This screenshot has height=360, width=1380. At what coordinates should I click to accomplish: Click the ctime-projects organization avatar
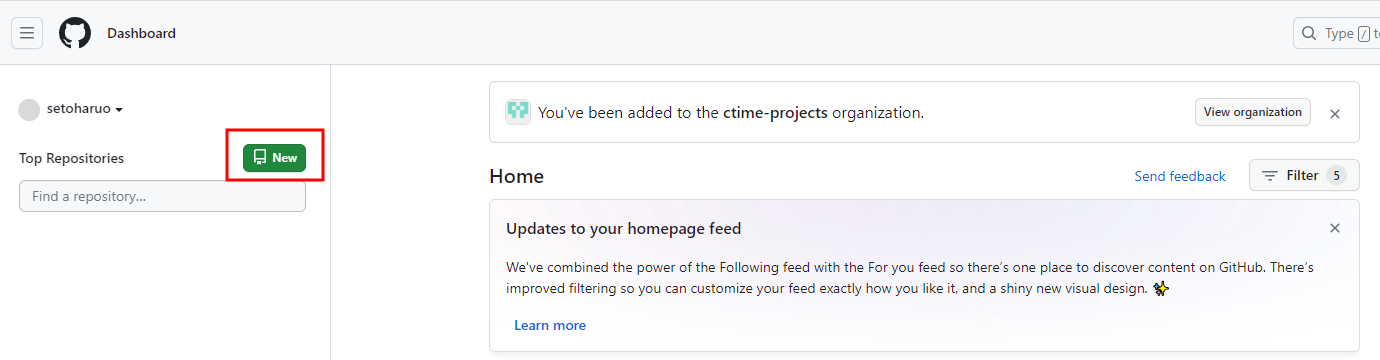518,112
